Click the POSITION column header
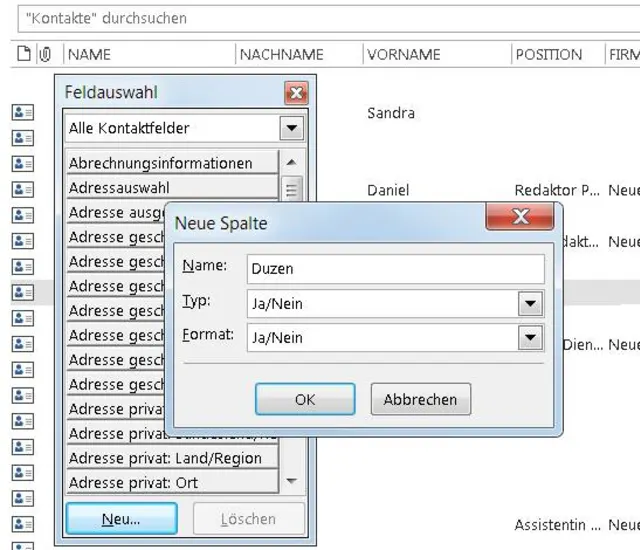The height and width of the screenshot is (550, 640). pyautogui.click(x=558, y=54)
